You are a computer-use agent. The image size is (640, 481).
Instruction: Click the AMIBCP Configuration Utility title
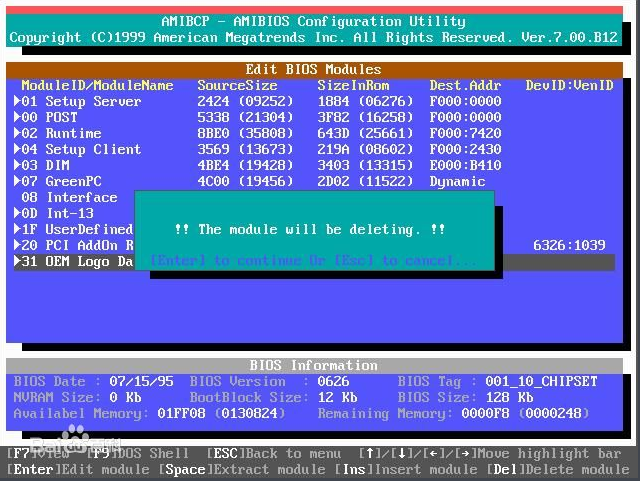[313, 21]
